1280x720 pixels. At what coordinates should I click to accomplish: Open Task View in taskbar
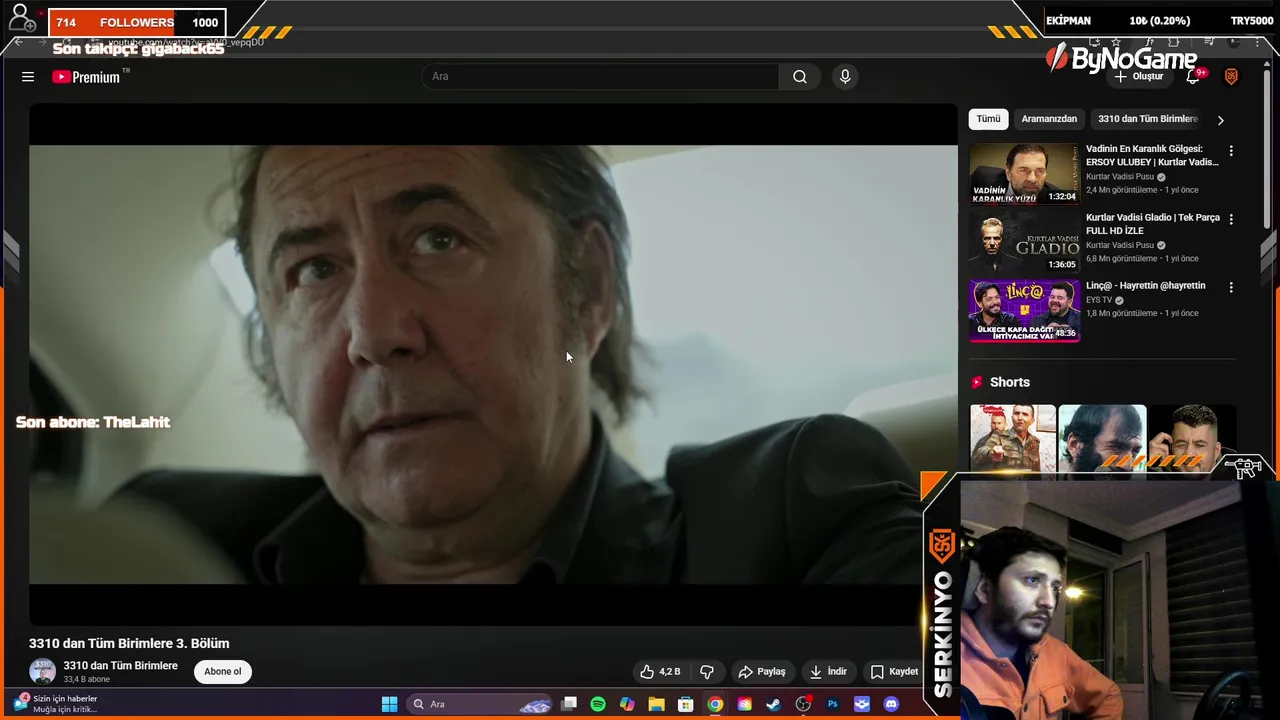[x=569, y=704]
